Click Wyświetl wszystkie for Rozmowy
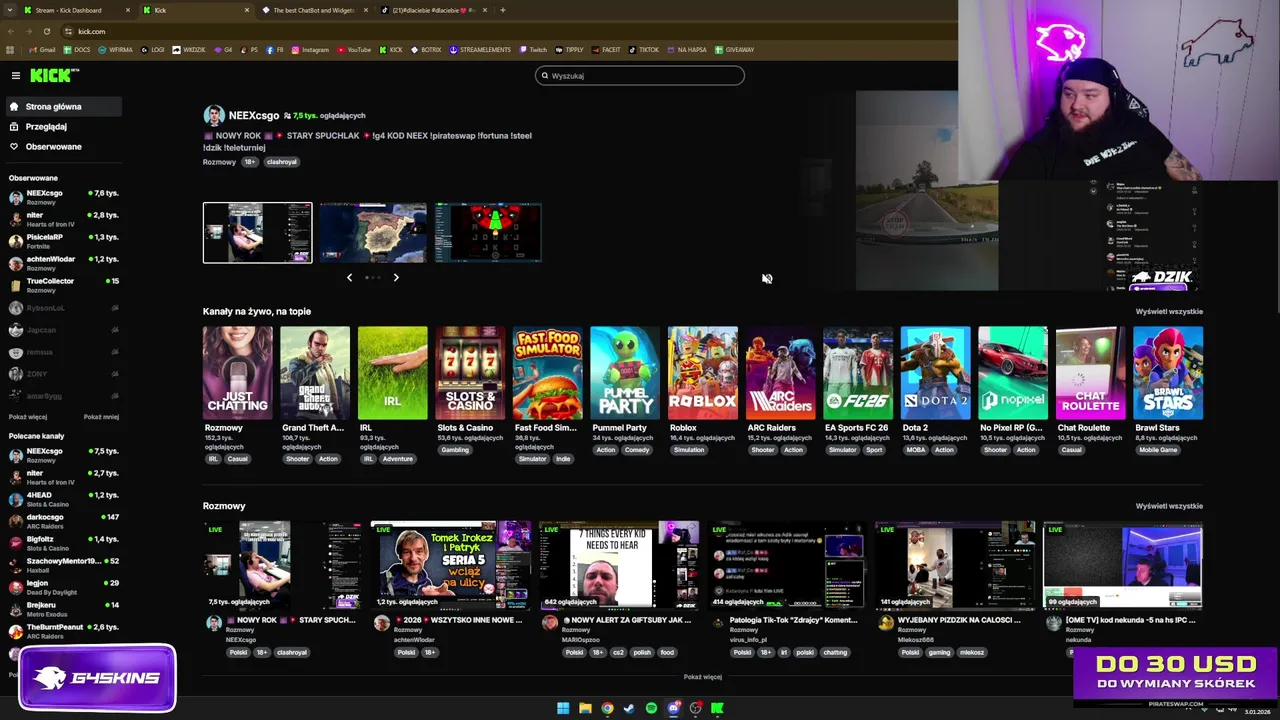1280x720 pixels. [1169, 506]
